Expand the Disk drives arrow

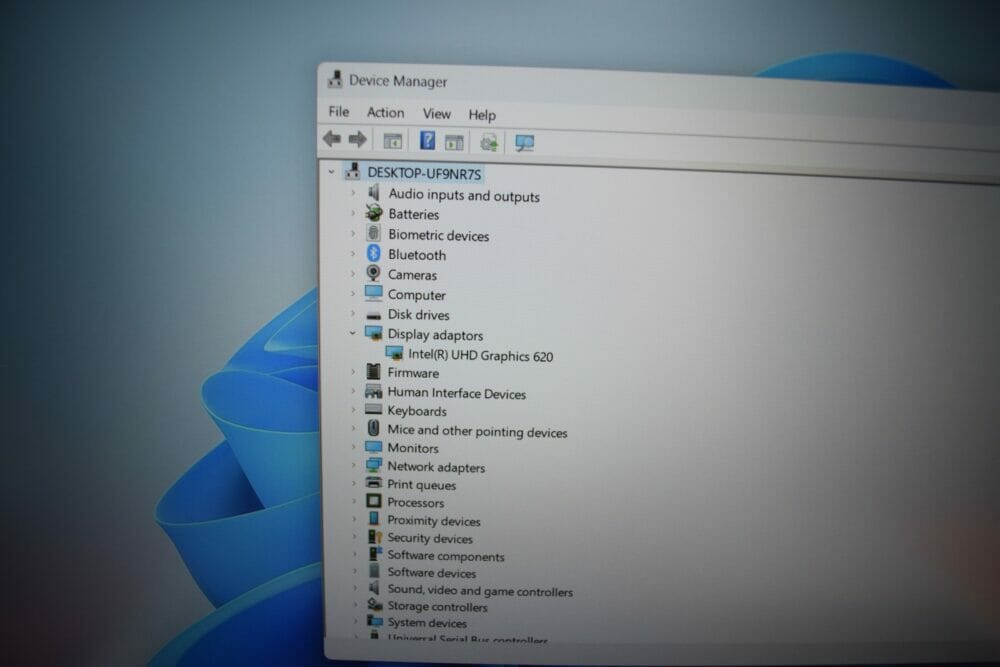[353, 313]
